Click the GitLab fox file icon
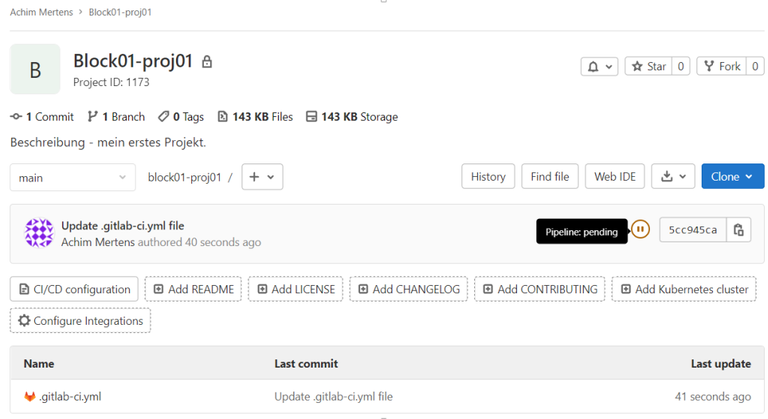This screenshot has height=419, width=768. pyautogui.click(x=30, y=396)
